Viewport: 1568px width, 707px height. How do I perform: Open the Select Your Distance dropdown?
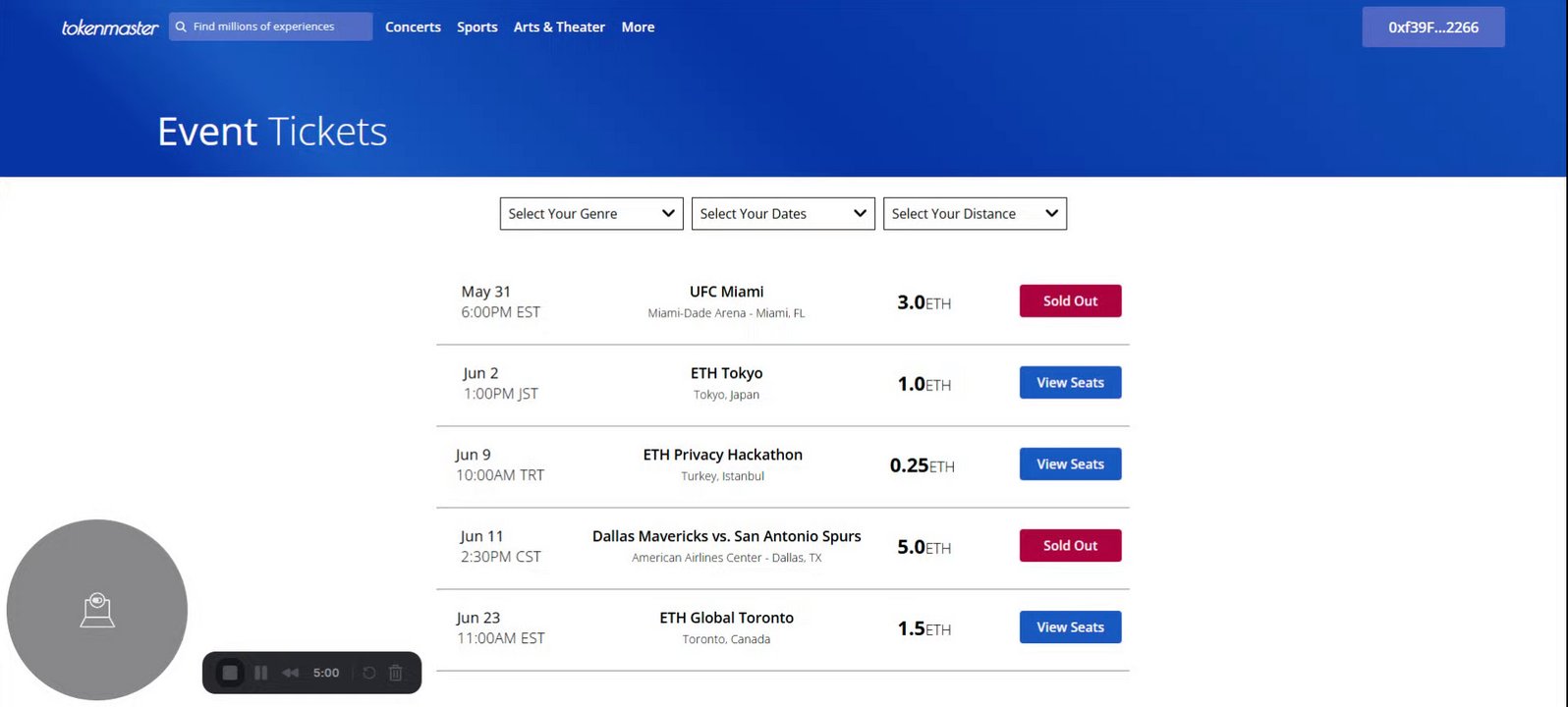coord(975,214)
